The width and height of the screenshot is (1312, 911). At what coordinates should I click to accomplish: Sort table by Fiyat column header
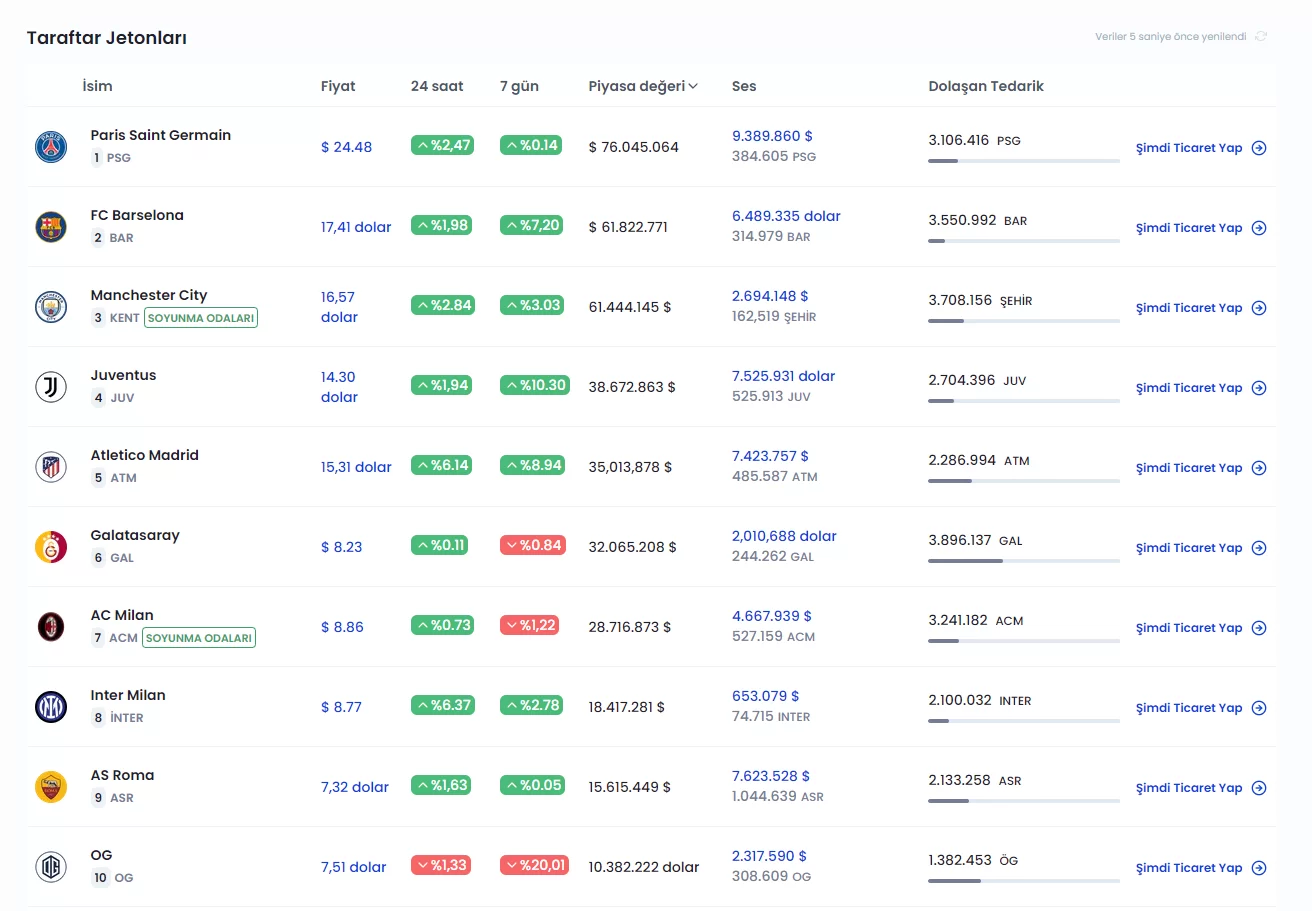coord(338,86)
